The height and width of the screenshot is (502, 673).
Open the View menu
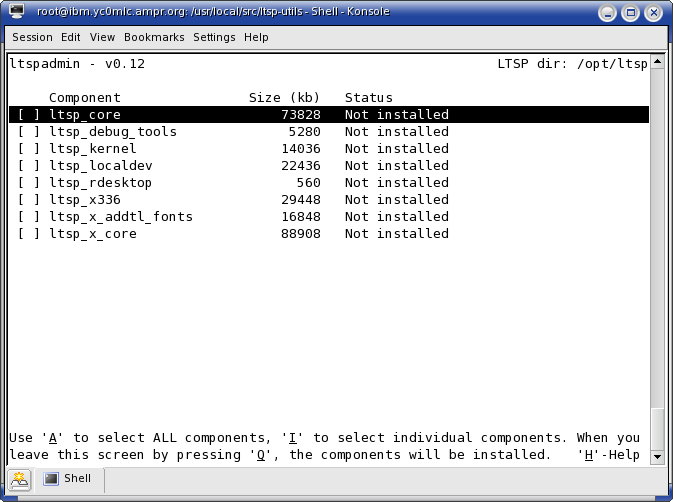coord(102,37)
